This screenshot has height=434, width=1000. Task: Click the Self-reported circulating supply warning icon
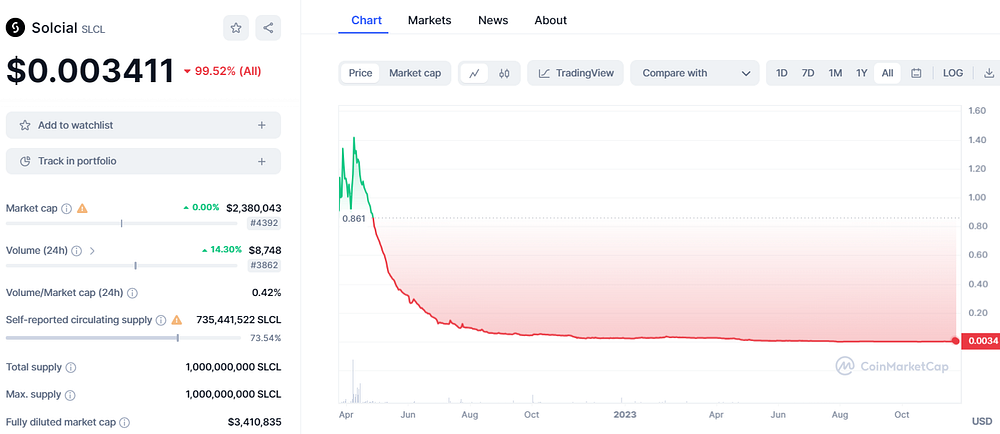[x=177, y=320]
